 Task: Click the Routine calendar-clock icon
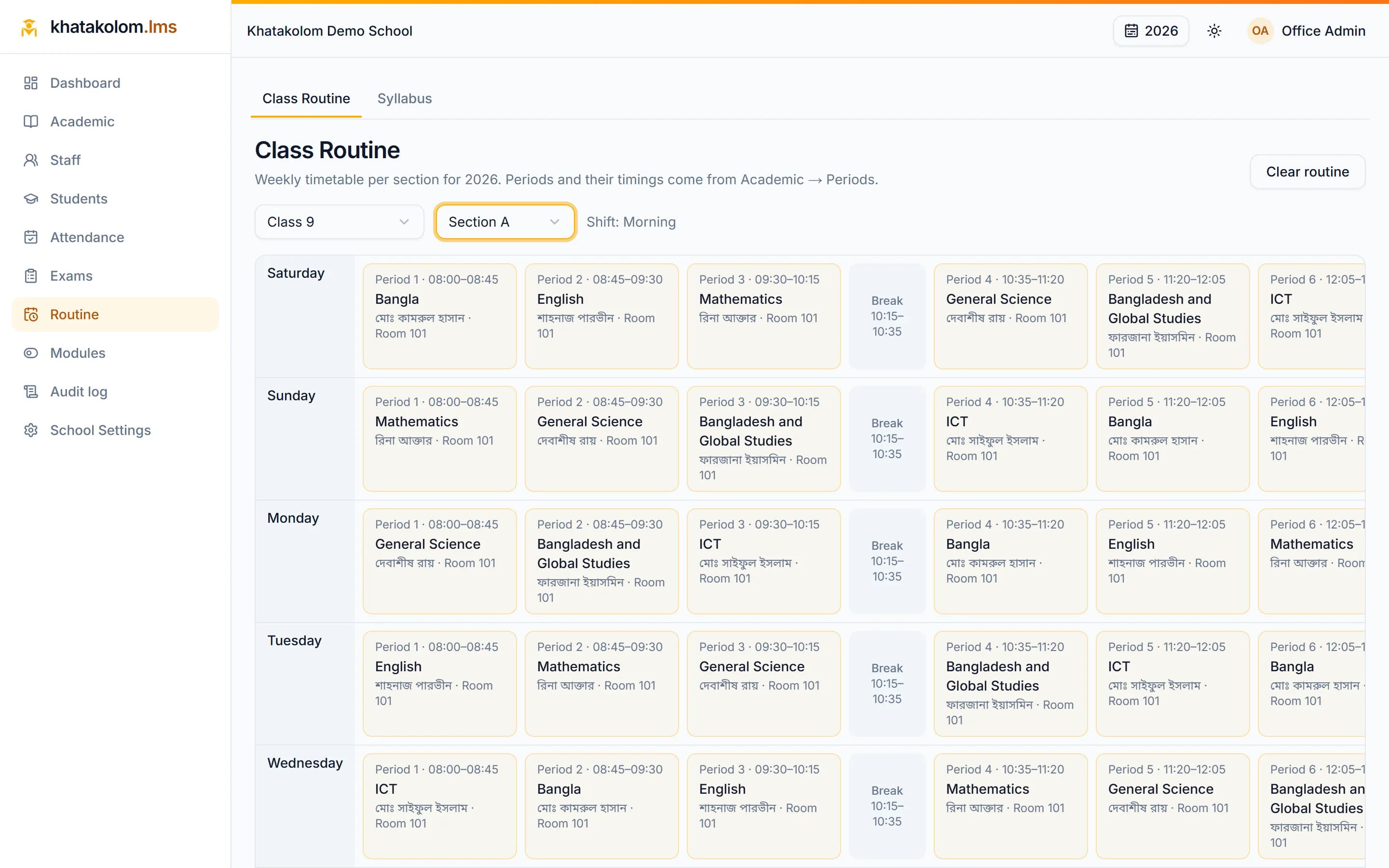click(x=30, y=314)
